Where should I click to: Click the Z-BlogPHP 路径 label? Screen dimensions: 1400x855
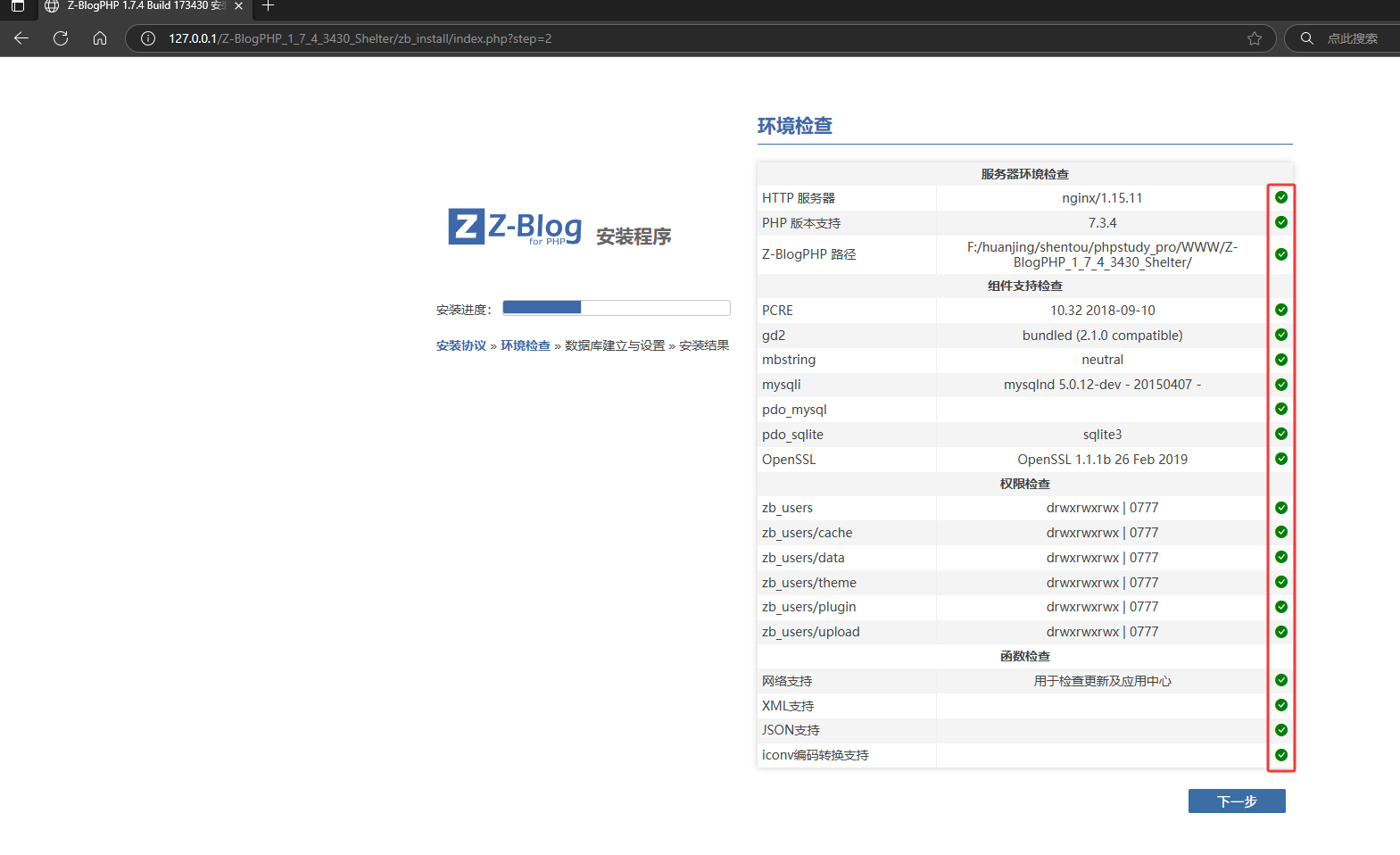pyautogui.click(x=808, y=254)
